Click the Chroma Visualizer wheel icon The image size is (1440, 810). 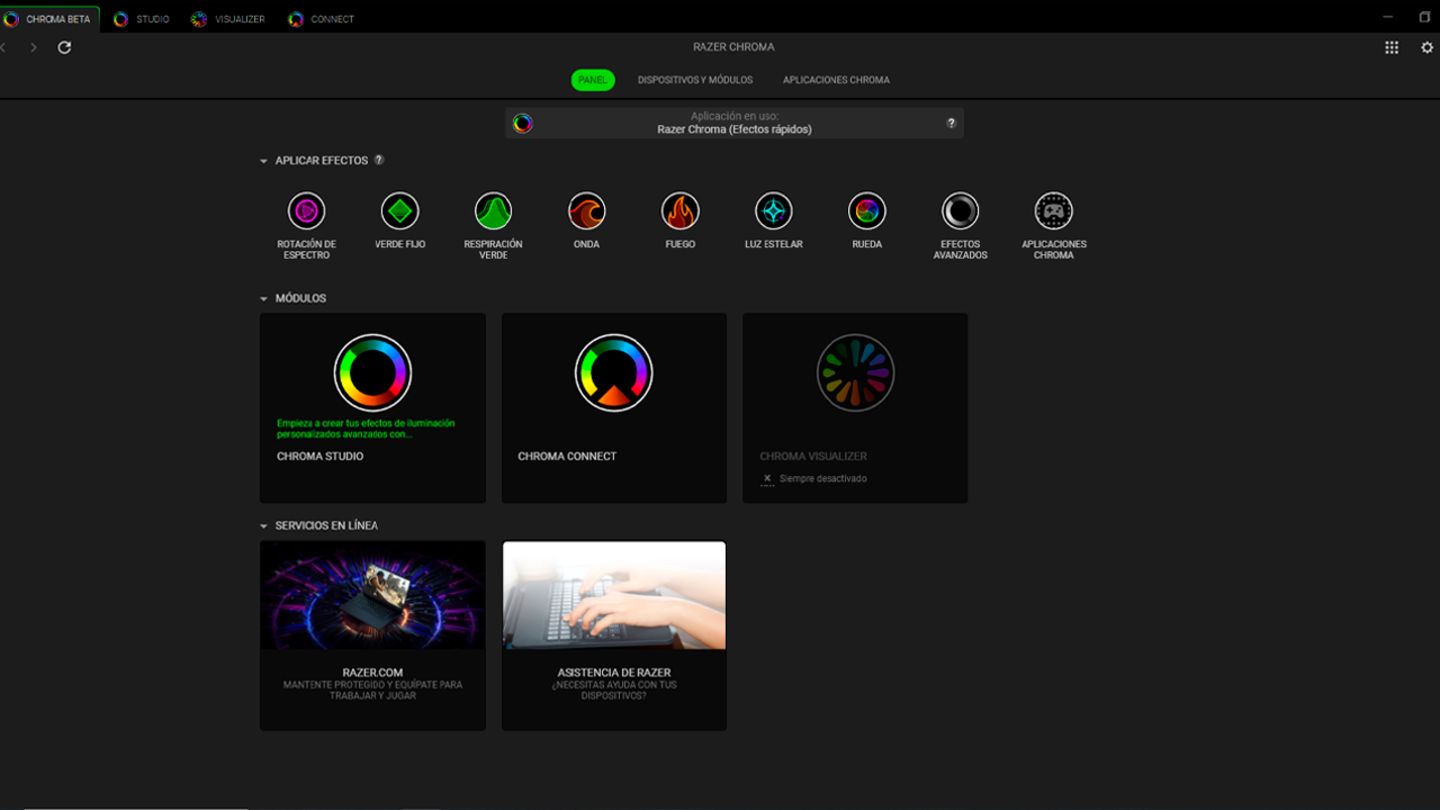855,373
